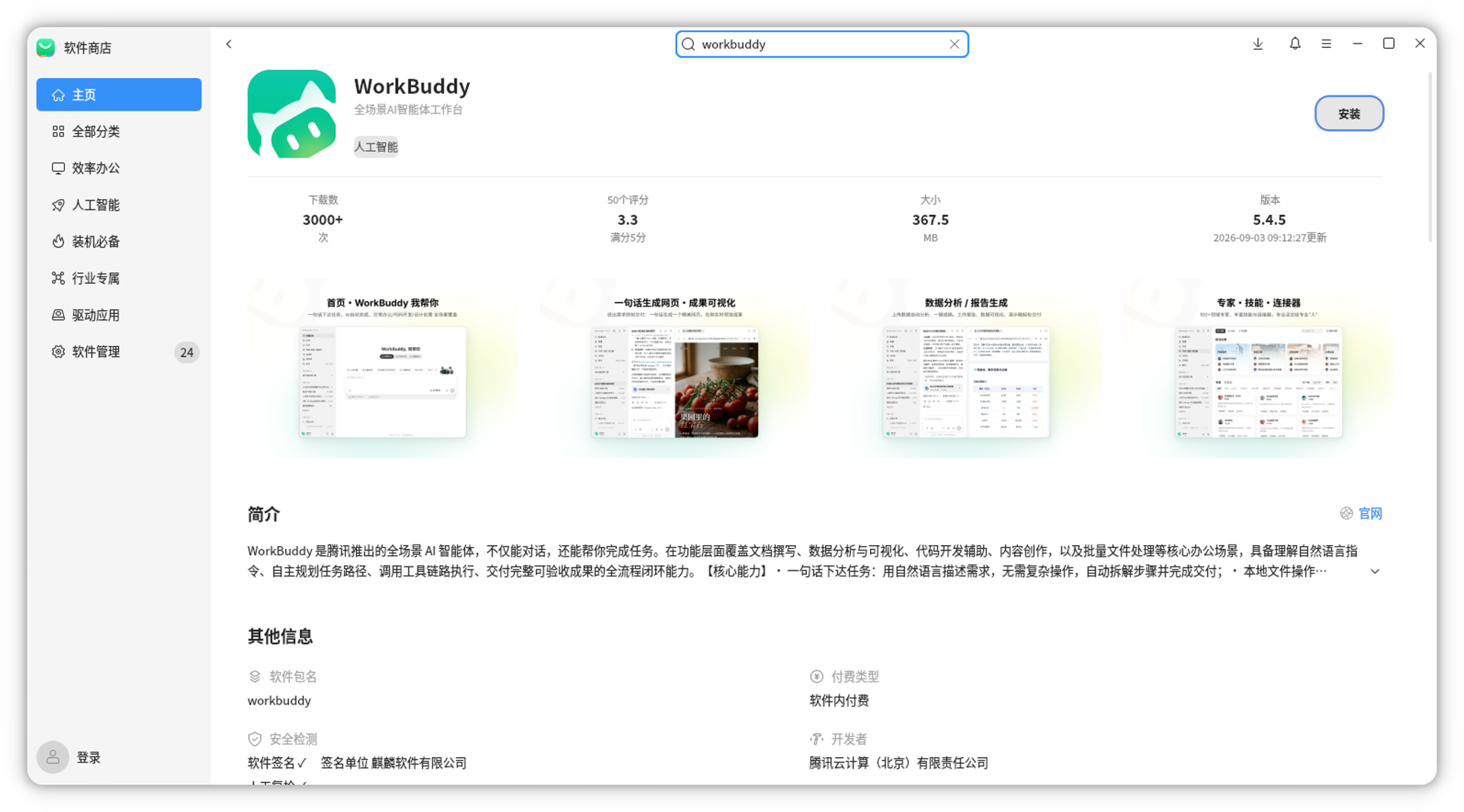
Task: Open the 主页 sidebar item
Action: tap(119, 95)
